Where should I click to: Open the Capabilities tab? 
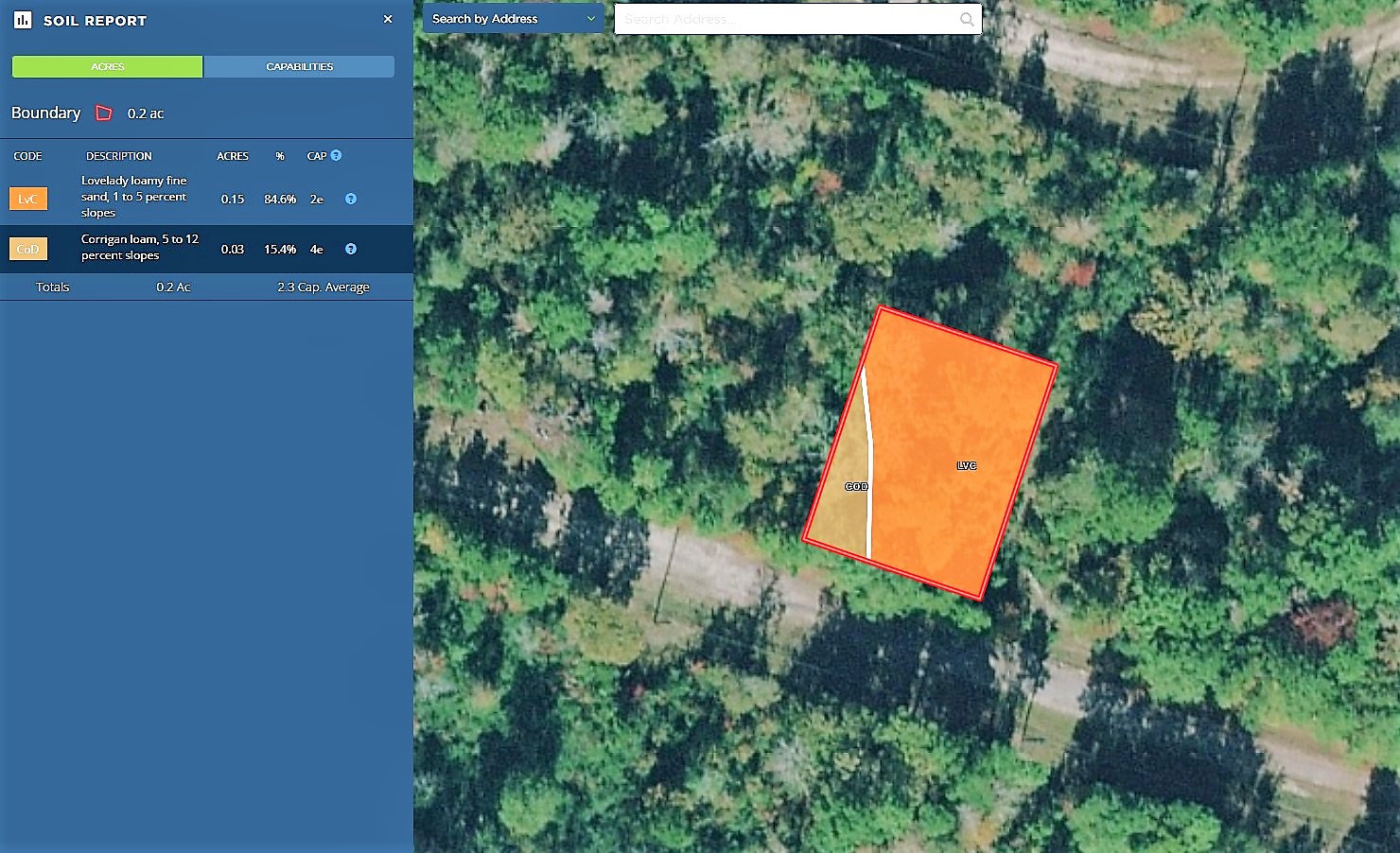[299, 66]
